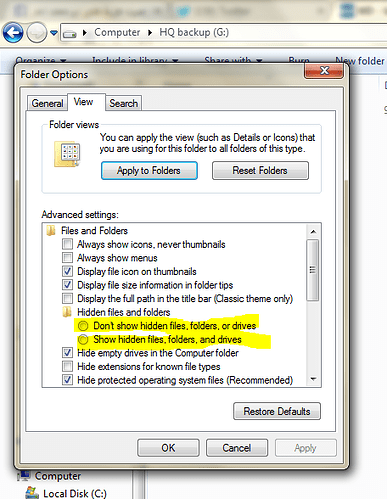This screenshot has width=387, height=499.
Task: Click New folder in Explorer toolbar
Action: (360, 61)
